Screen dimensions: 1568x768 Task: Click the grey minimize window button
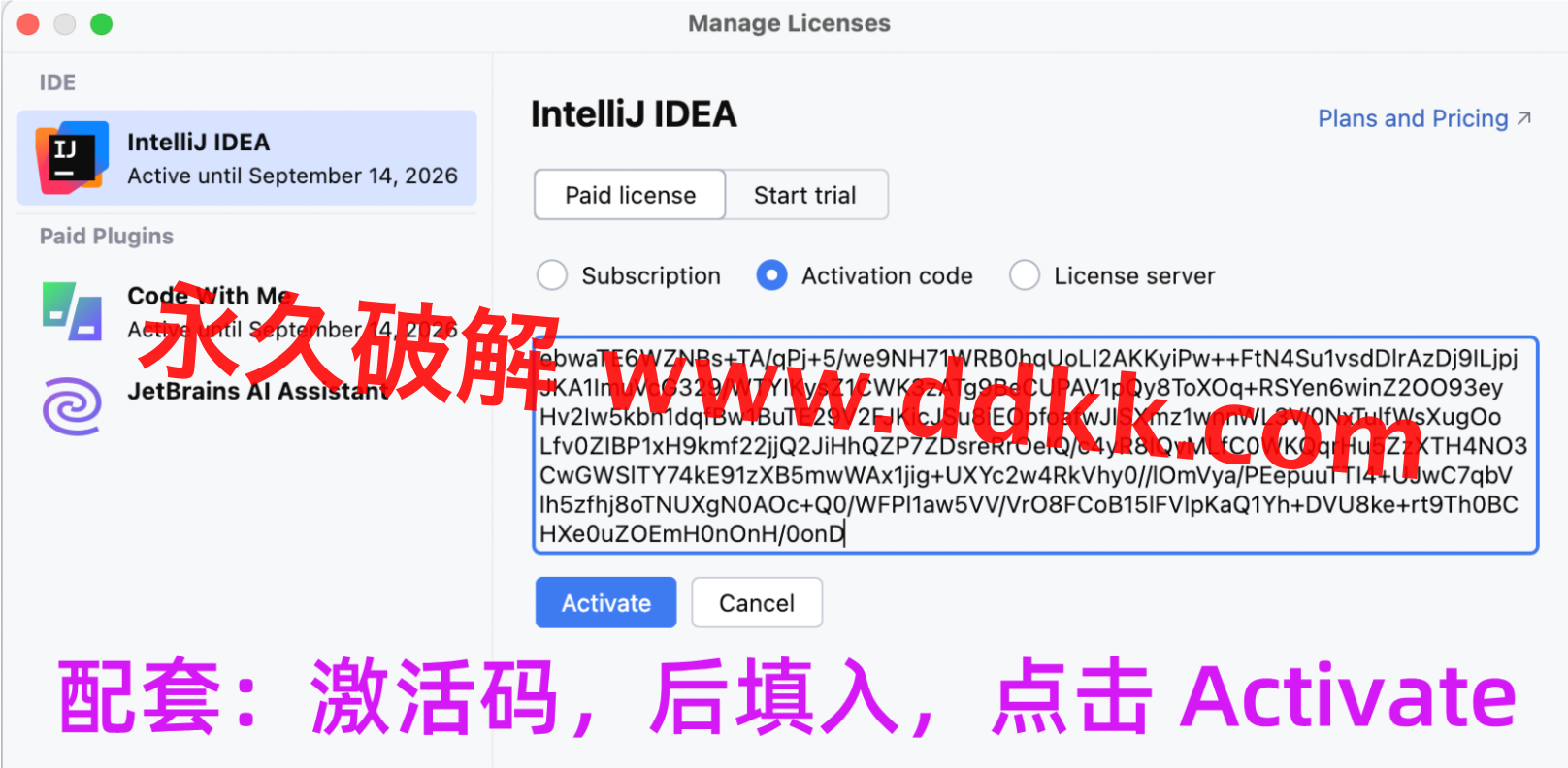65,24
